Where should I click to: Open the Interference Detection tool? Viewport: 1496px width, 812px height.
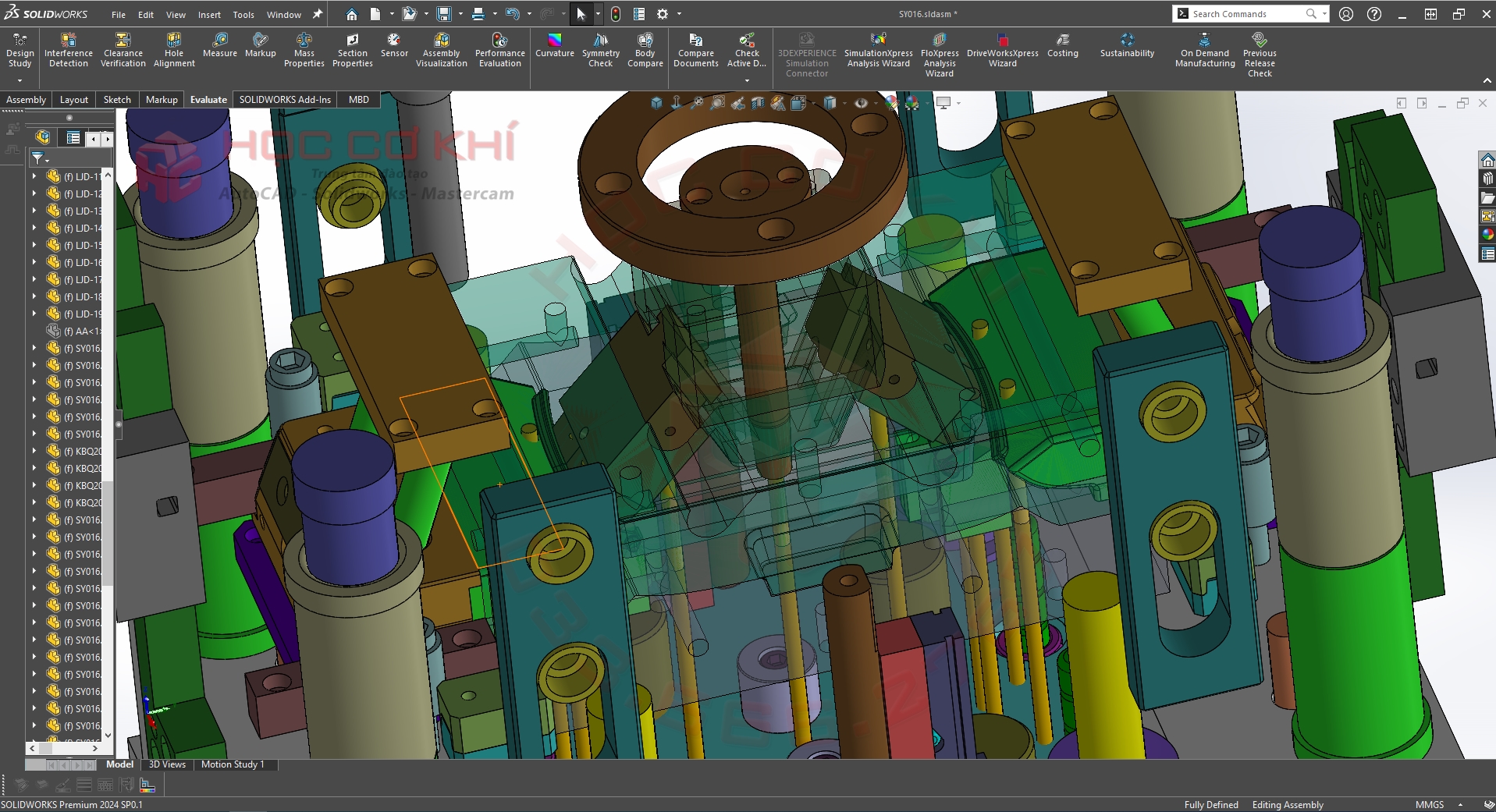coord(69,51)
